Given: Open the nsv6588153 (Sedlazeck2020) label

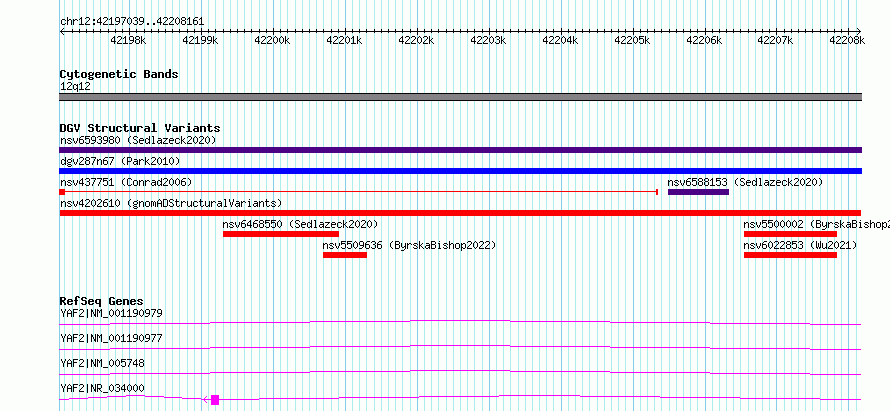Looking at the screenshot, I should coord(745,182).
